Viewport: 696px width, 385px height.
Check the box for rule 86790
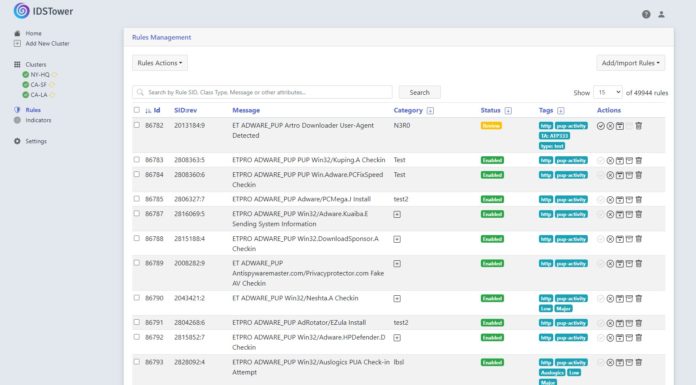click(x=137, y=298)
